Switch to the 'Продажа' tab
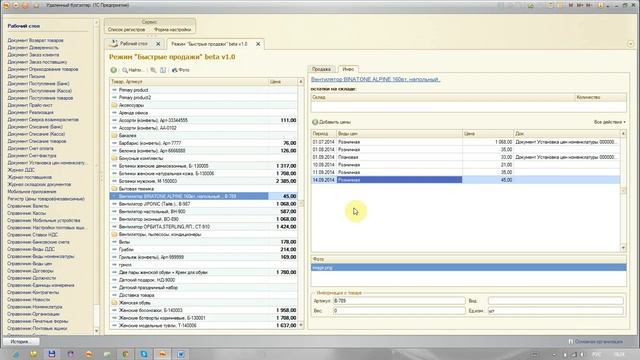The height and width of the screenshot is (360, 640). (x=322, y=69)
